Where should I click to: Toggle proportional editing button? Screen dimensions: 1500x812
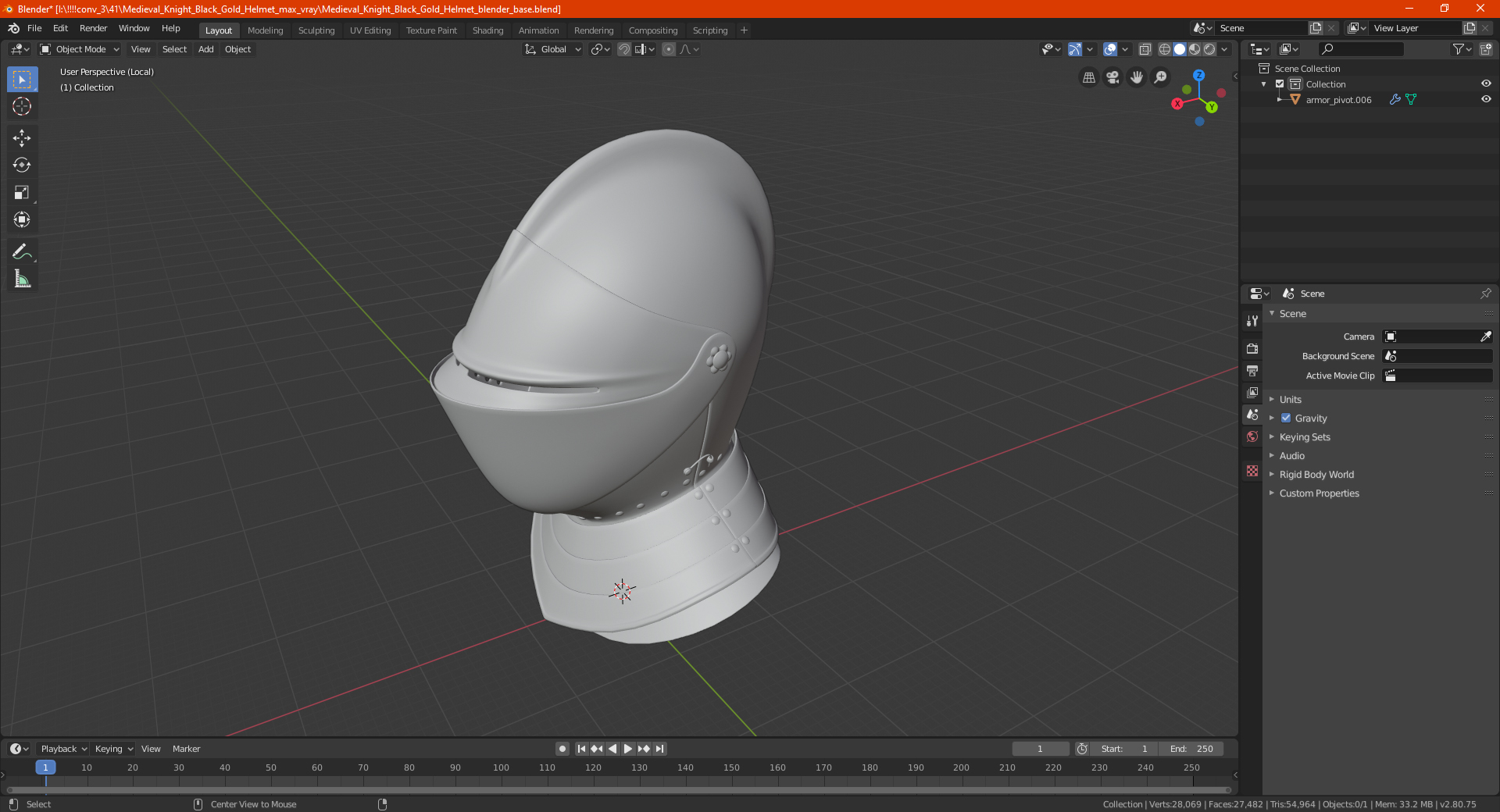coord(669,49)
